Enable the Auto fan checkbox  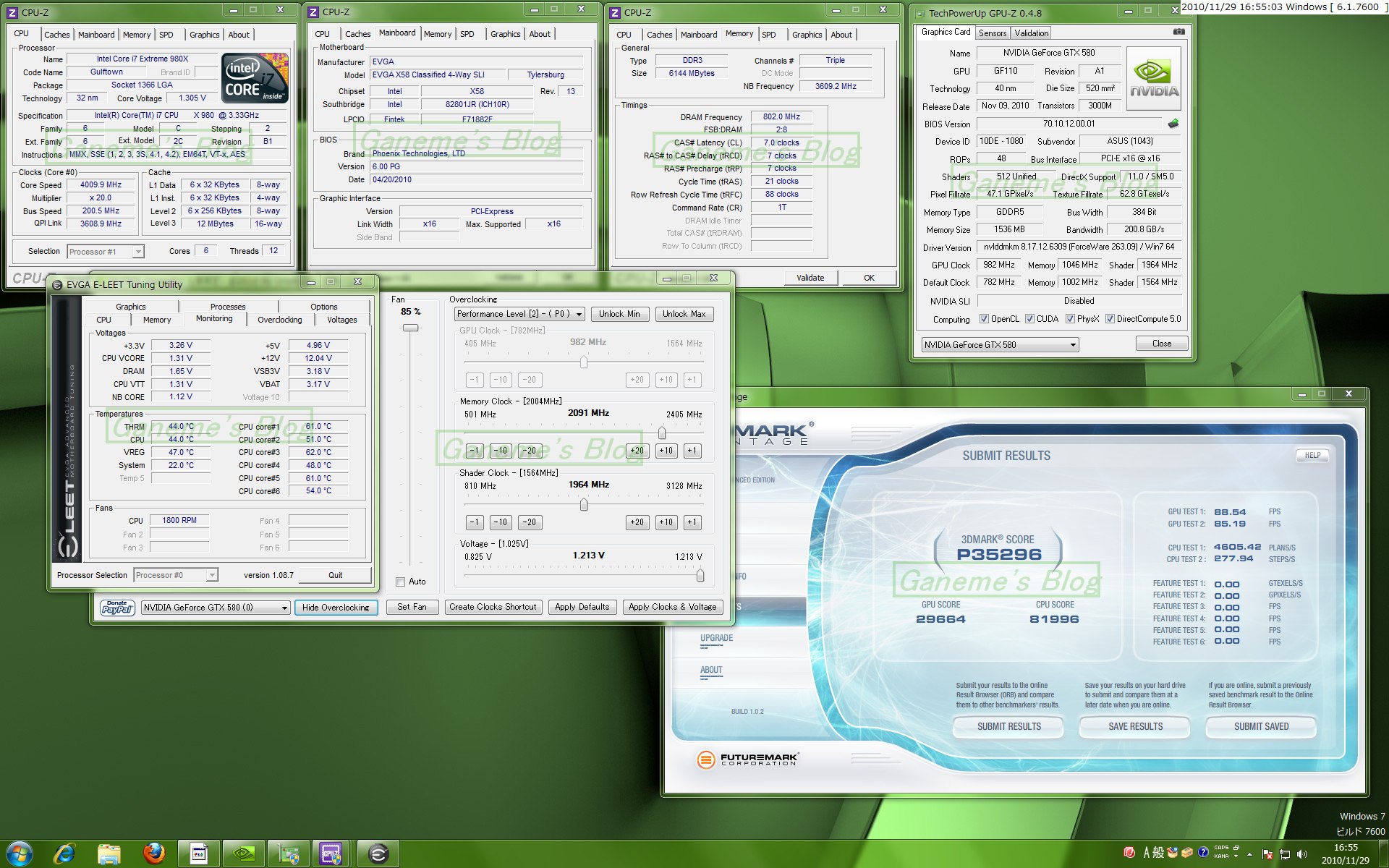click(x=400, y=582)
